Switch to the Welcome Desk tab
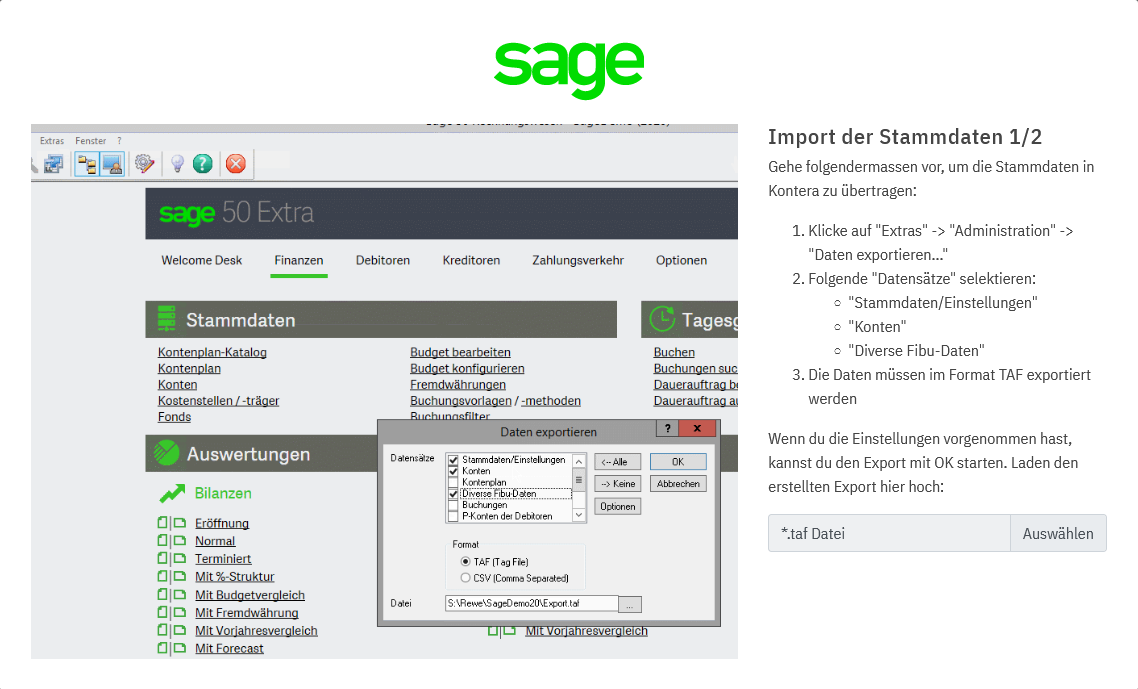 tap(202, 260)
